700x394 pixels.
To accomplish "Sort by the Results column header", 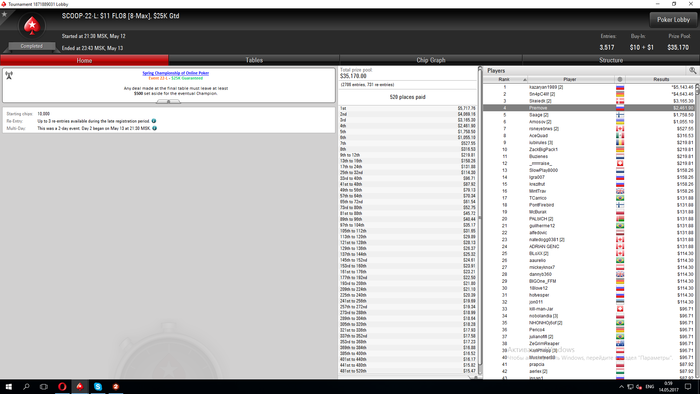I will point(661,79).
